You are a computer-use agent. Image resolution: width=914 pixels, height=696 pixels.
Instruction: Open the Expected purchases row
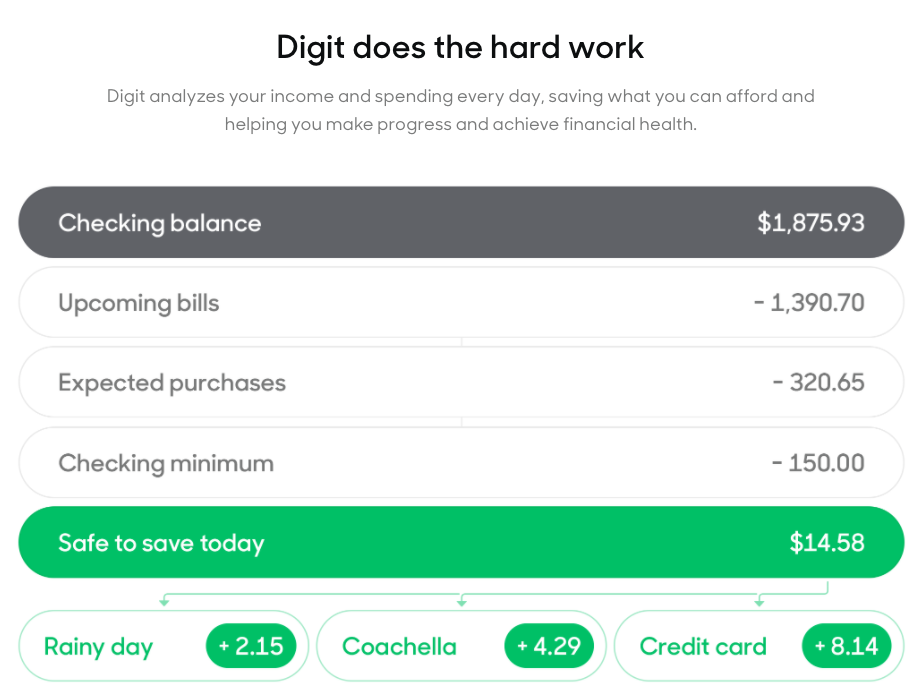461,382
